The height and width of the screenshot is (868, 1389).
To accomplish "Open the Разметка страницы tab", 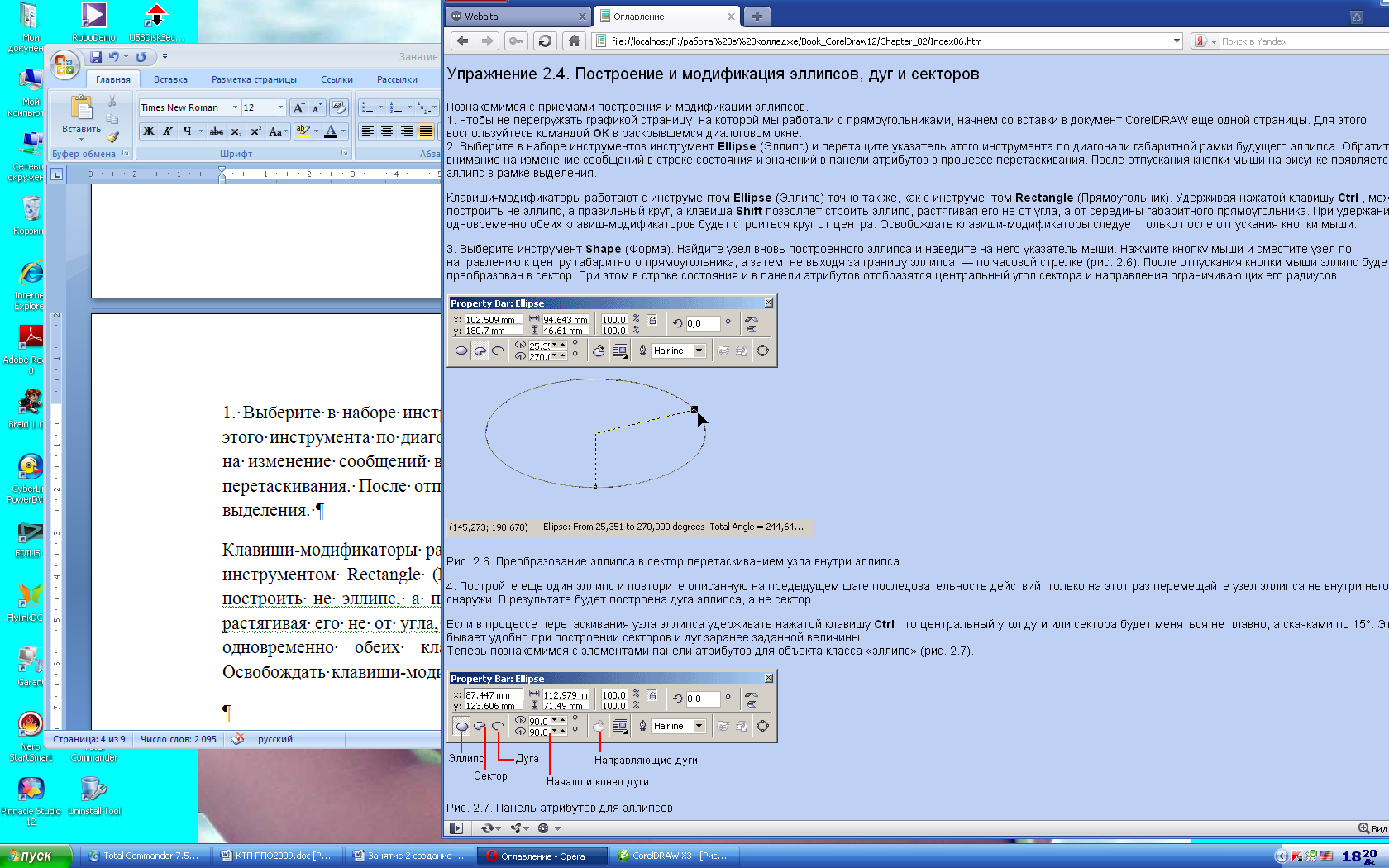I will click(254, 79).
